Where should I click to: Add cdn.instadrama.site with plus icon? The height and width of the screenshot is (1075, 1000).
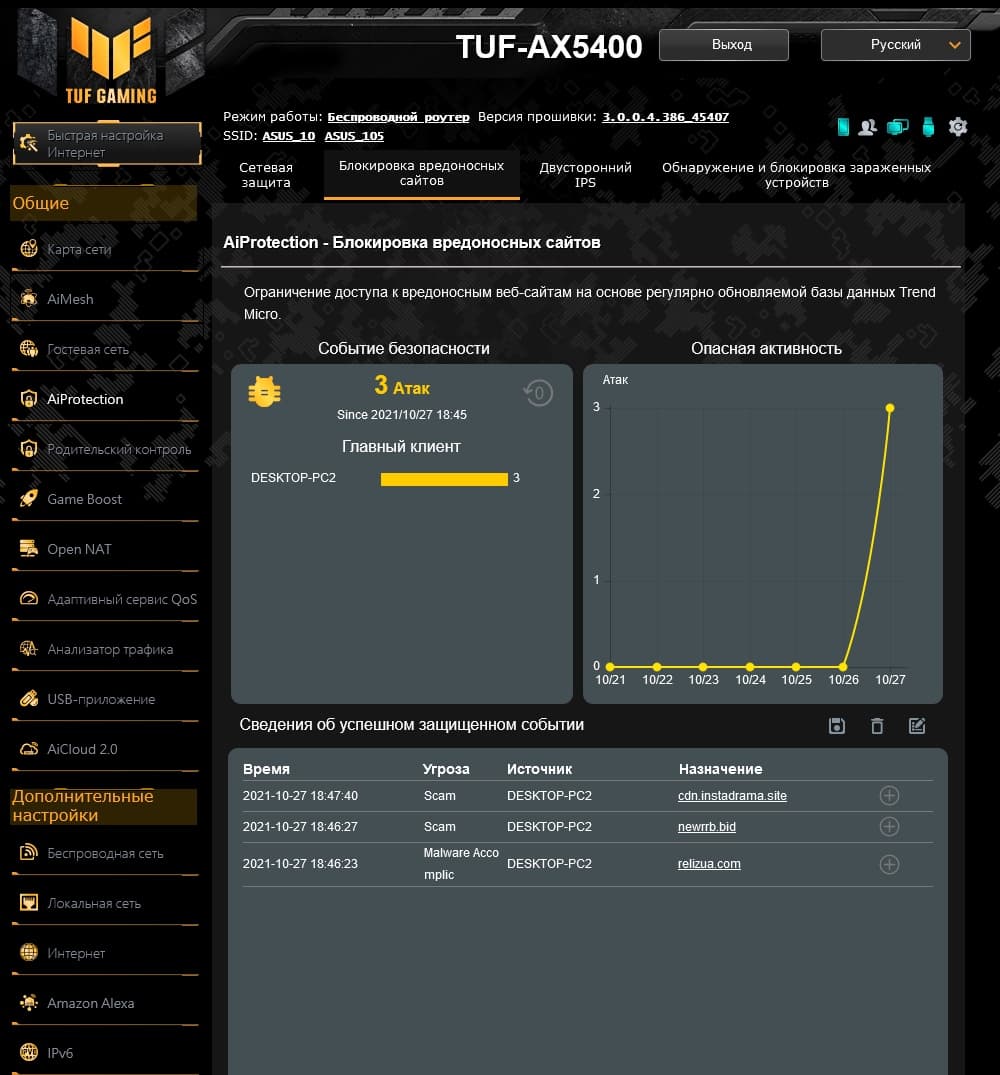point(889,795)
